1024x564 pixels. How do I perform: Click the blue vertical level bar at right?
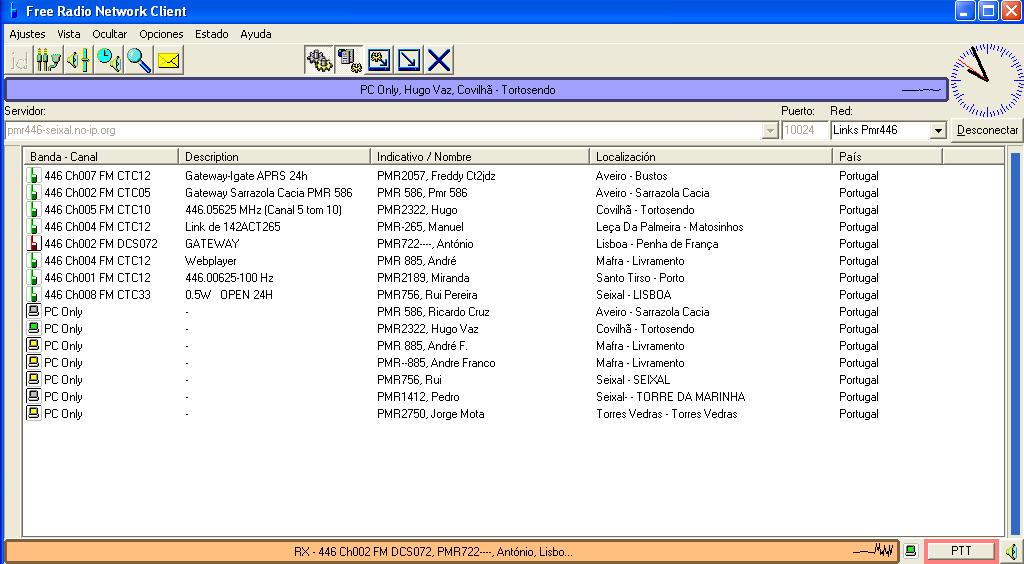[1014, 345]
